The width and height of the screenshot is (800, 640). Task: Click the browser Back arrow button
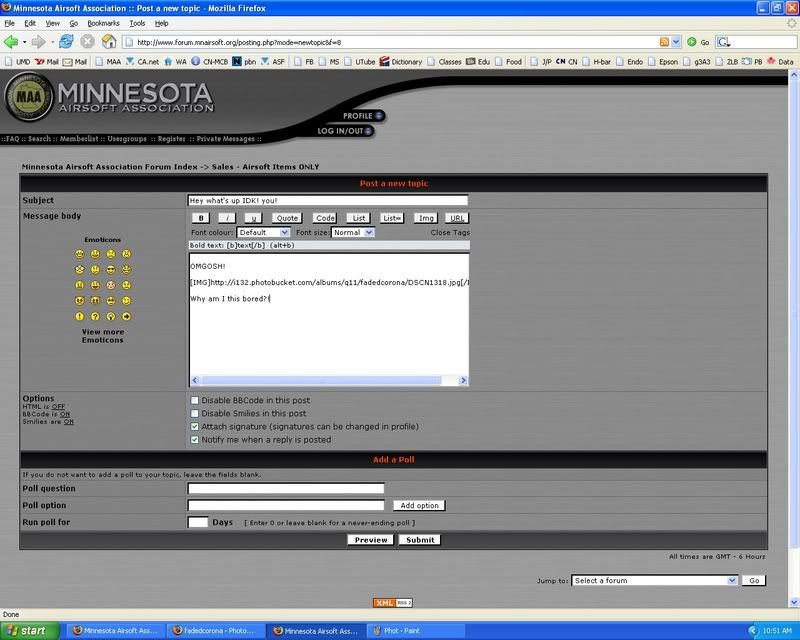[13, 42]
